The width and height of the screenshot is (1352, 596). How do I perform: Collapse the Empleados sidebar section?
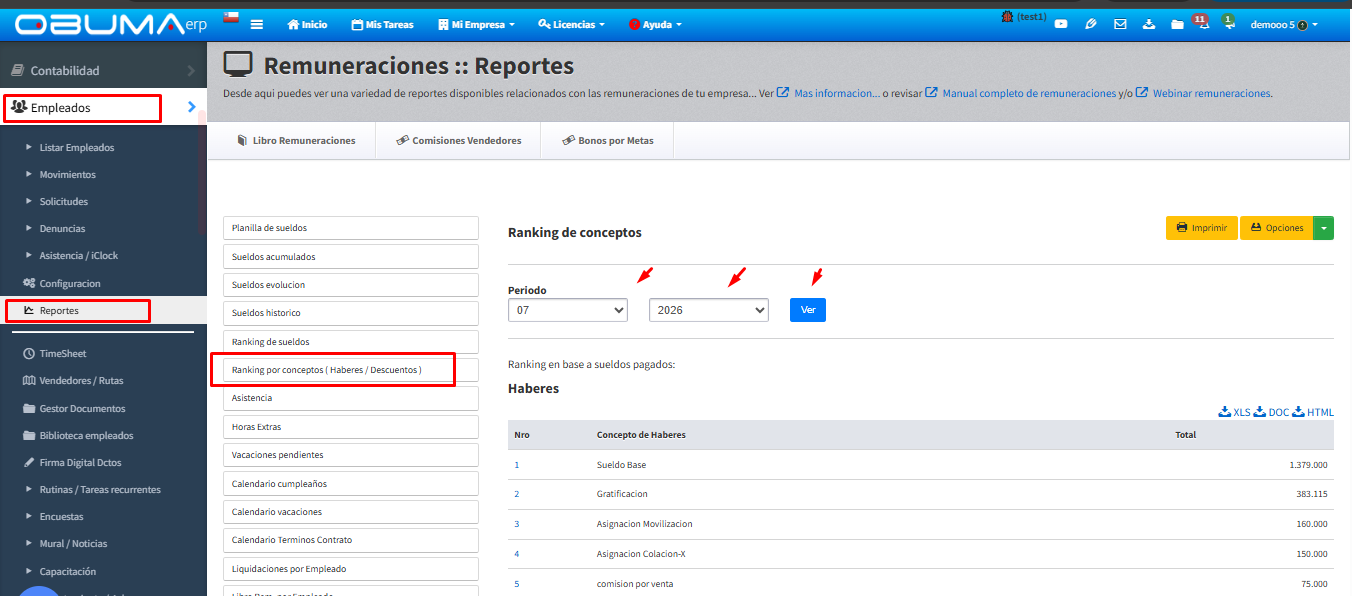pyautogui.click(x=103, y=107)
